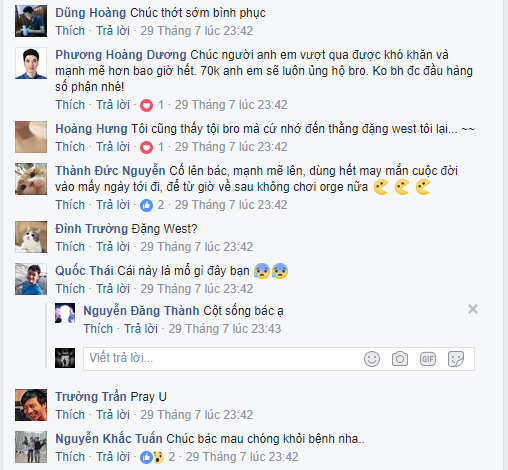Open Quốc Thái's profile name link
The width and height of the screenshot is (508, 470).
pyautogui.click(x=84, y=271)
